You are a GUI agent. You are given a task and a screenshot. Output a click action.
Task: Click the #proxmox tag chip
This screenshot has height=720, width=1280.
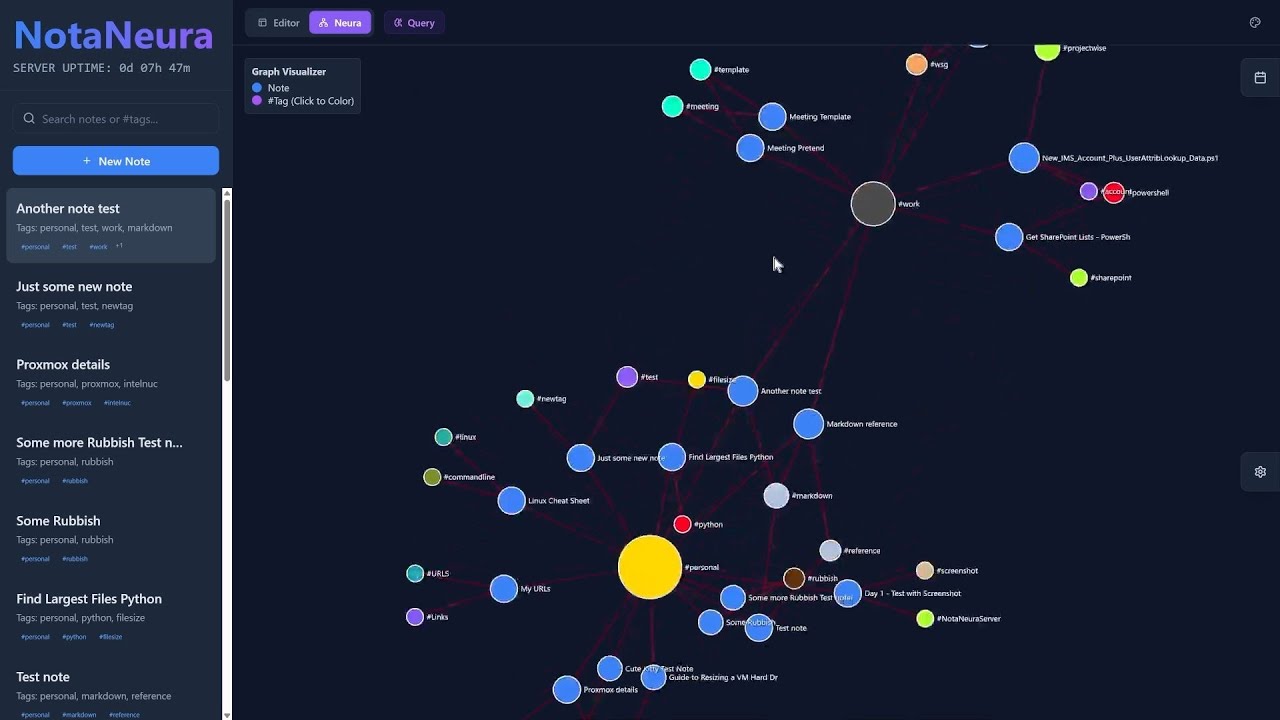[x=77, y=403]
